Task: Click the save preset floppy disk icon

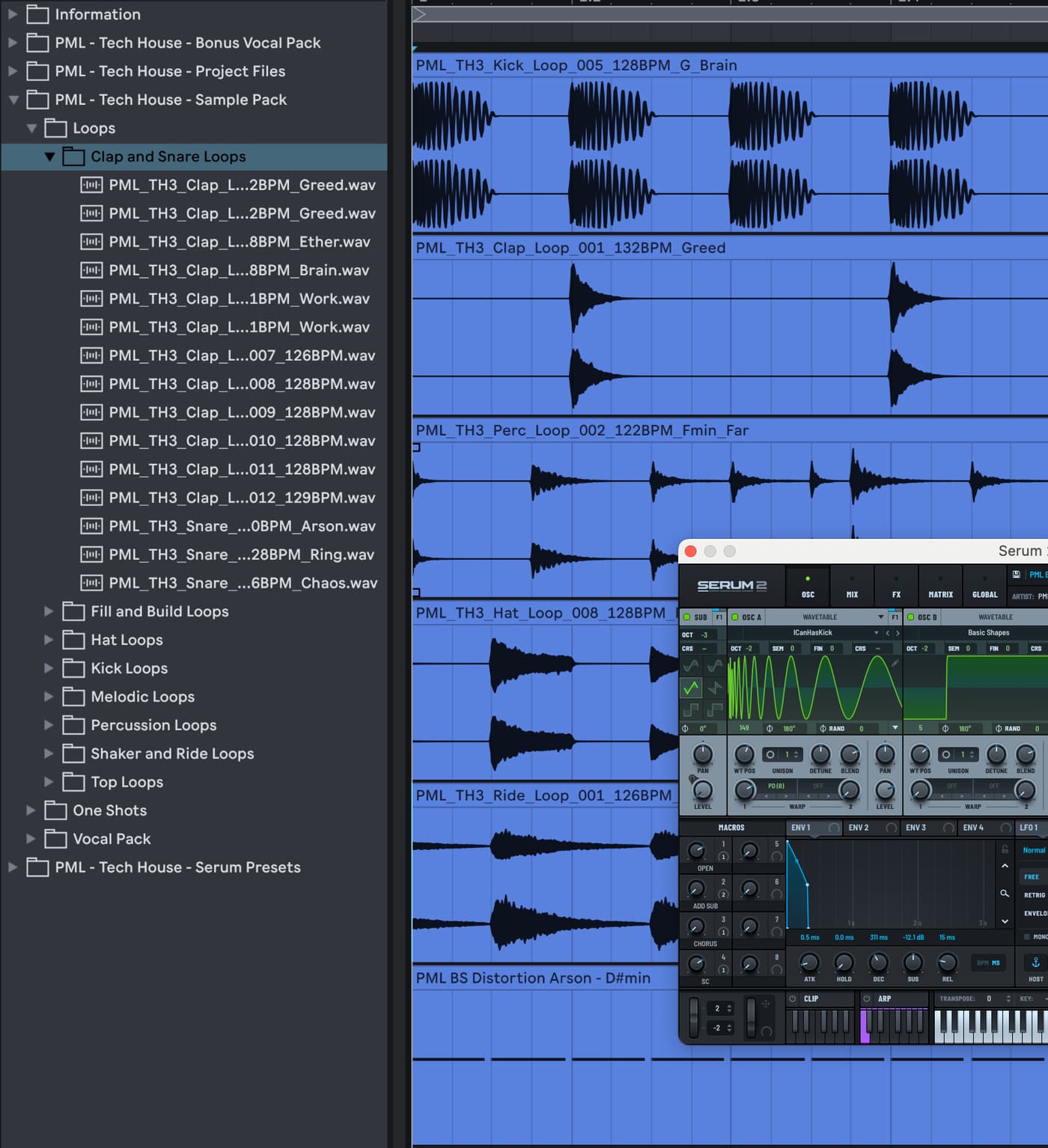Action: (x=1016, y=575)
